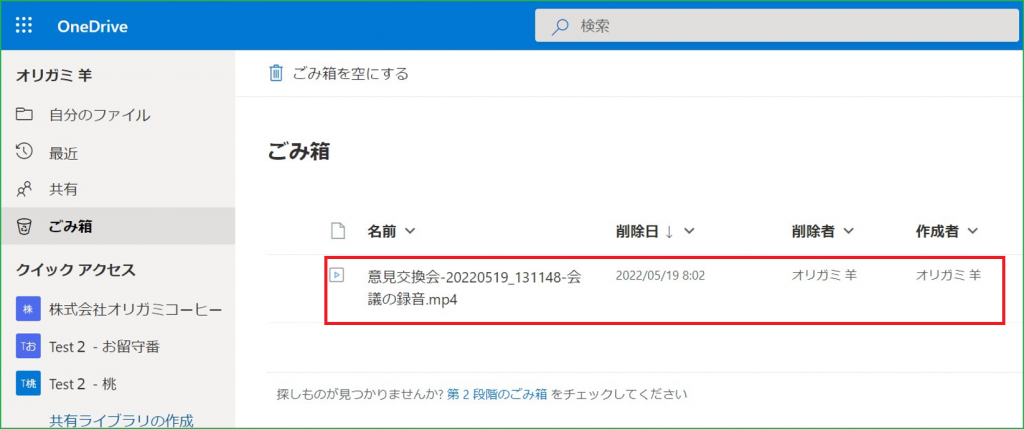Click the recycle bin icon in sidebar
The image size is (1024, 429).
pyautogui.click(x=24, y=227)
